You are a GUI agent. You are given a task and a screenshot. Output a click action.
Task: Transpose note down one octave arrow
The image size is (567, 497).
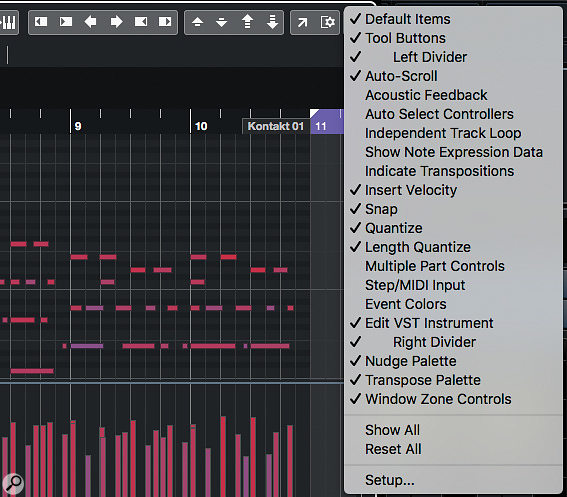[x=272, y=22]
